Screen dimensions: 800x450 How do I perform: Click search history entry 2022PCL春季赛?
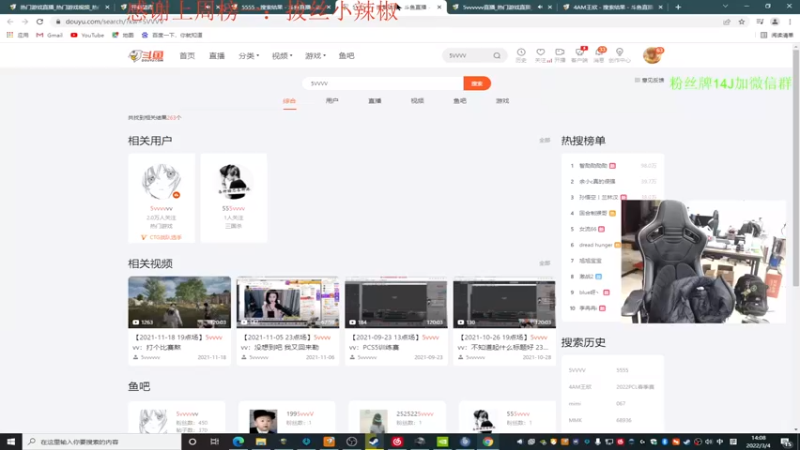coord(635,387)
